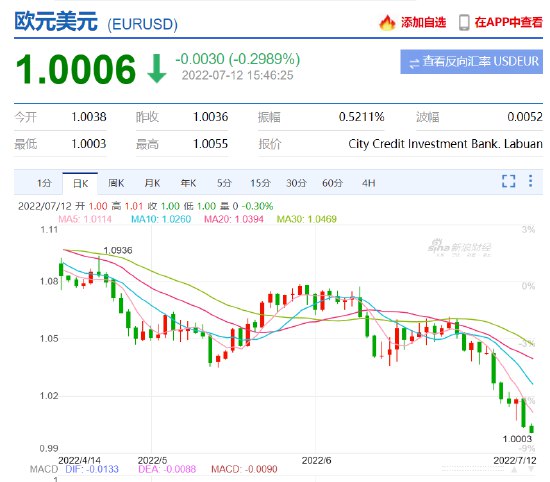
Task: Click the 2022/4/14 date axis label
Action: pyautogui.click(x=79, y=460)
